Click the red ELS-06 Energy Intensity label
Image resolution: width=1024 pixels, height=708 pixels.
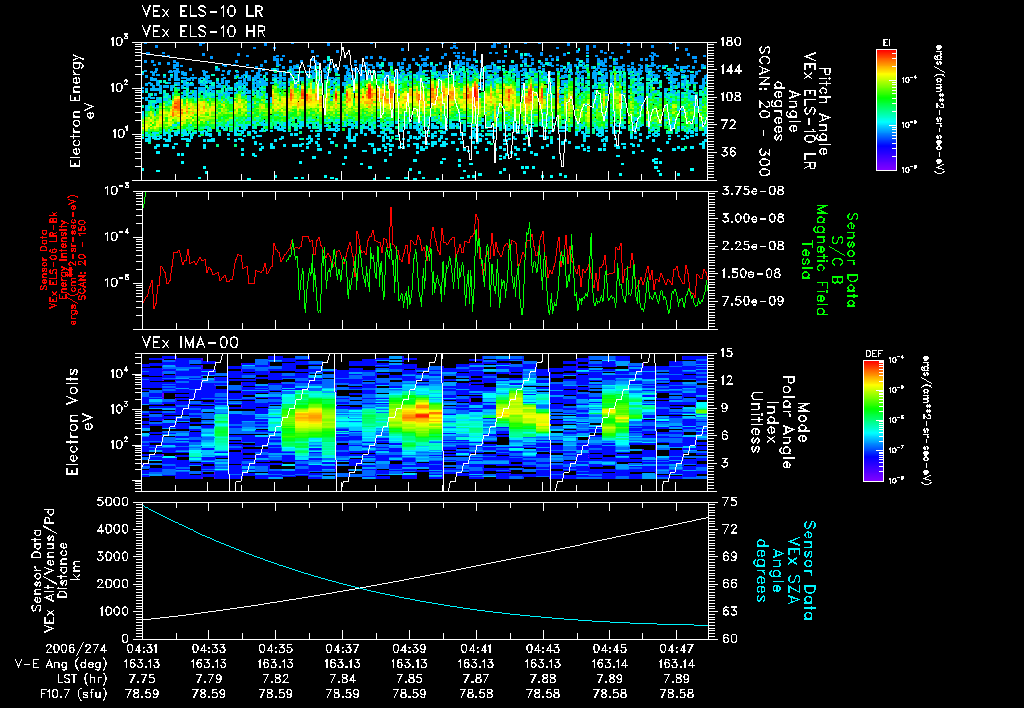[64, 260]
